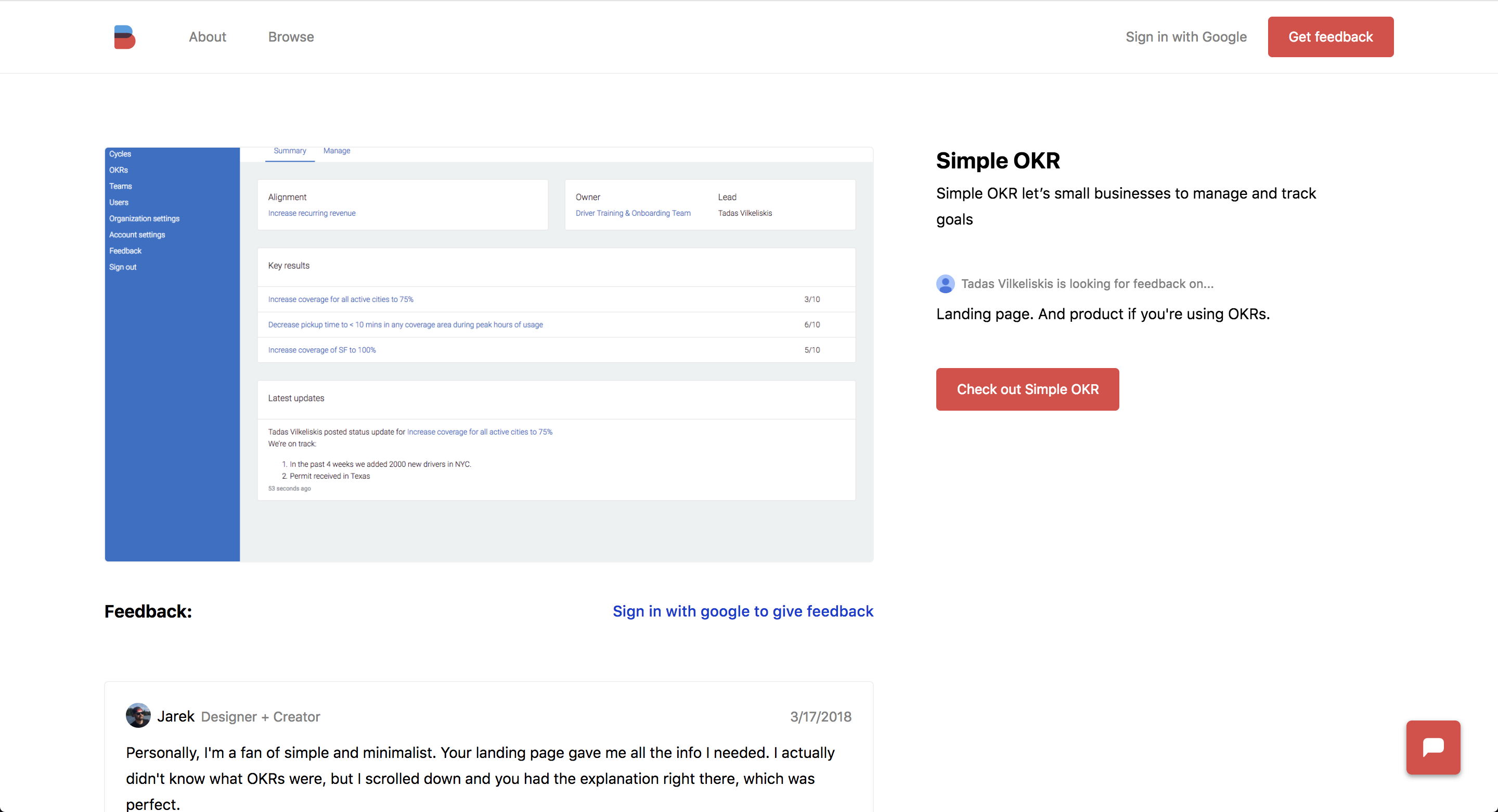The width and height of the screenshot is (1498, 812).
Task: Click Sign in with google to give feedback
Action: coord(743,611)
